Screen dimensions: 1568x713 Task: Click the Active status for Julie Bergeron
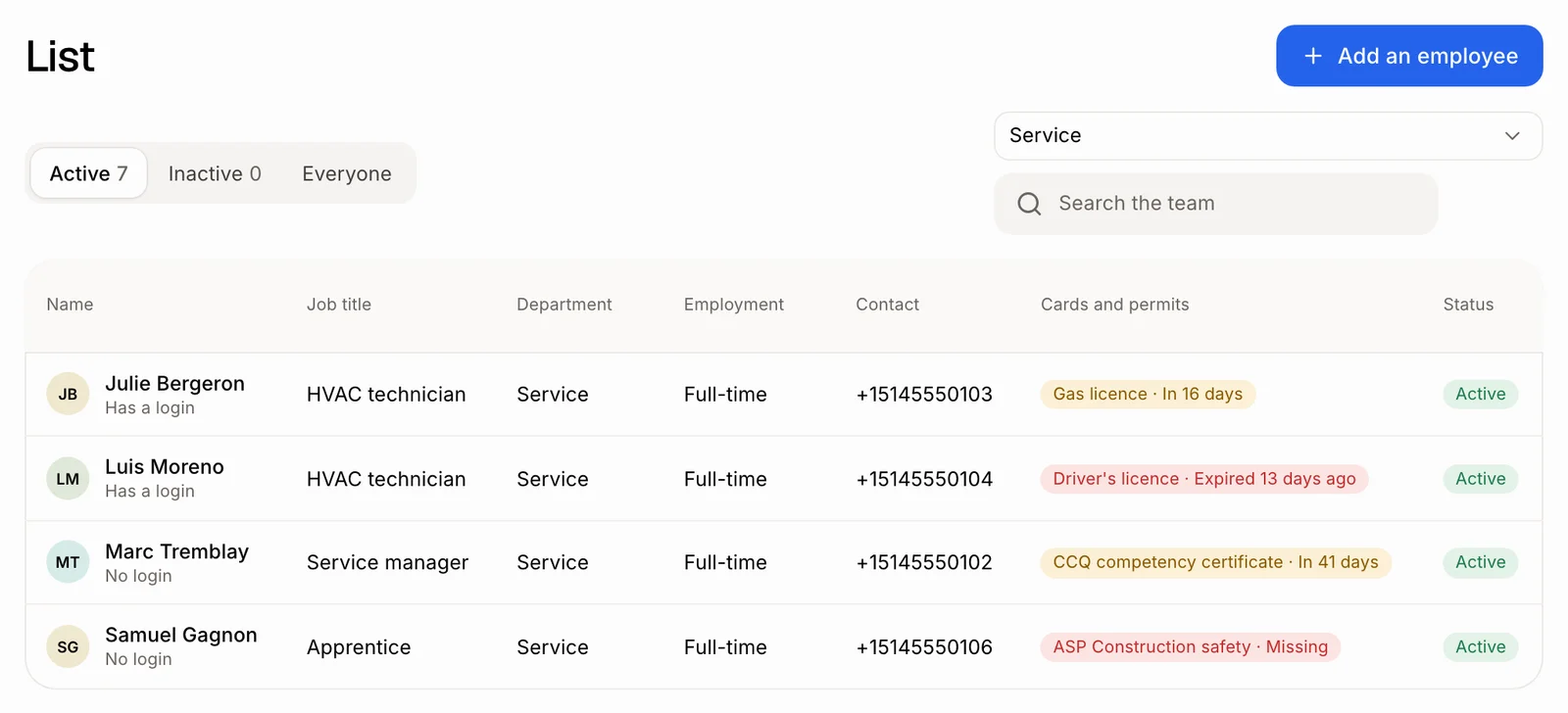coord(1481,394)
